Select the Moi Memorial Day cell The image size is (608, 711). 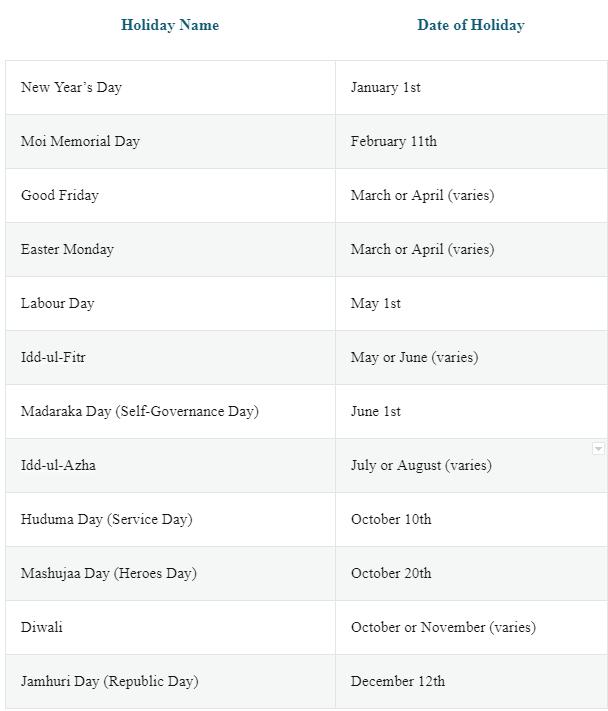[x=80, y=141]
